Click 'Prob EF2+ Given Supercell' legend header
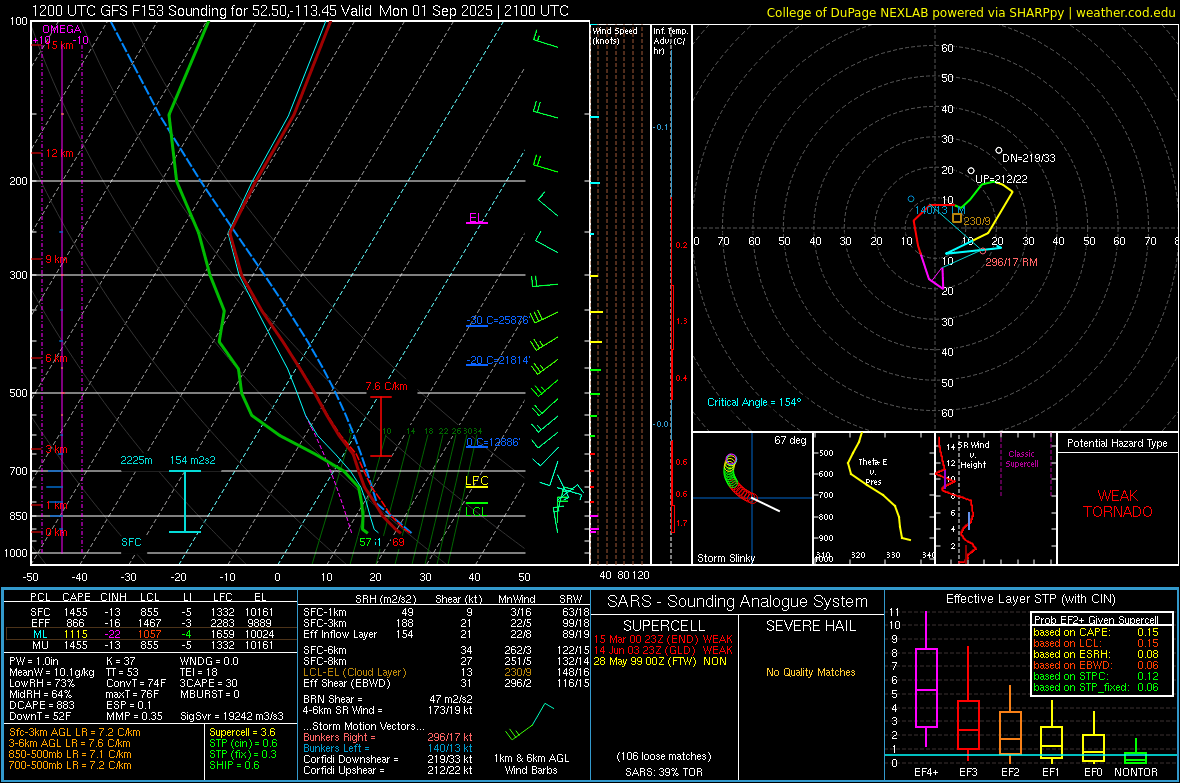 click(x=1096, y=620)
